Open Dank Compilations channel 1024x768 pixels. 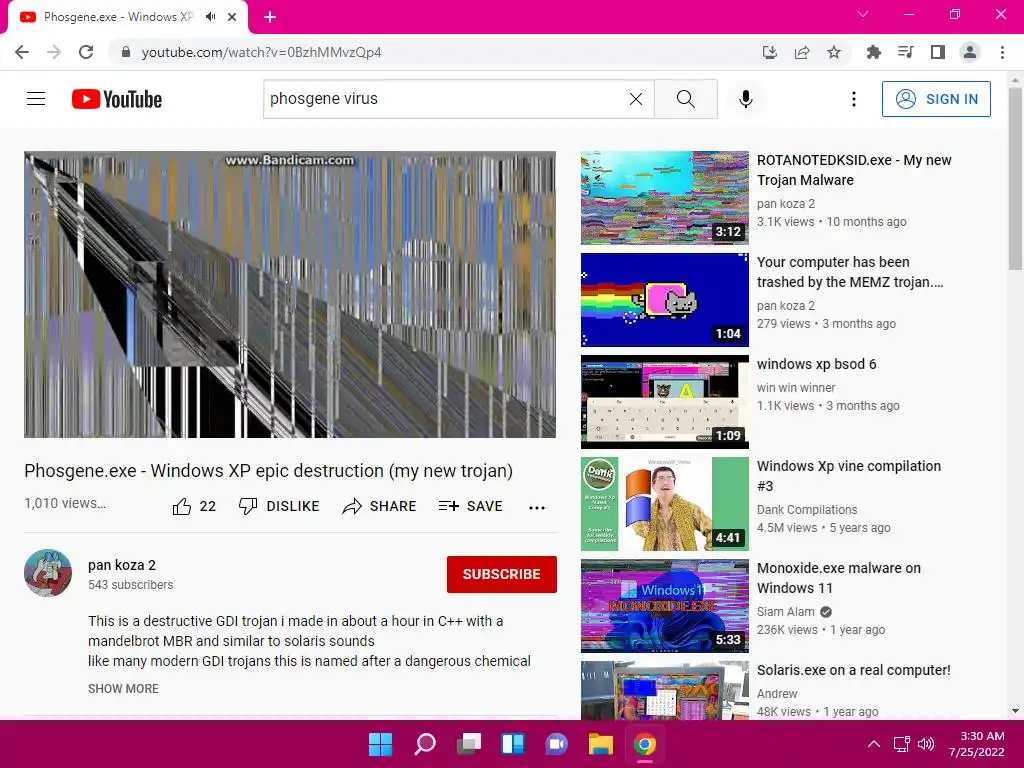click(x=807, y=509)
